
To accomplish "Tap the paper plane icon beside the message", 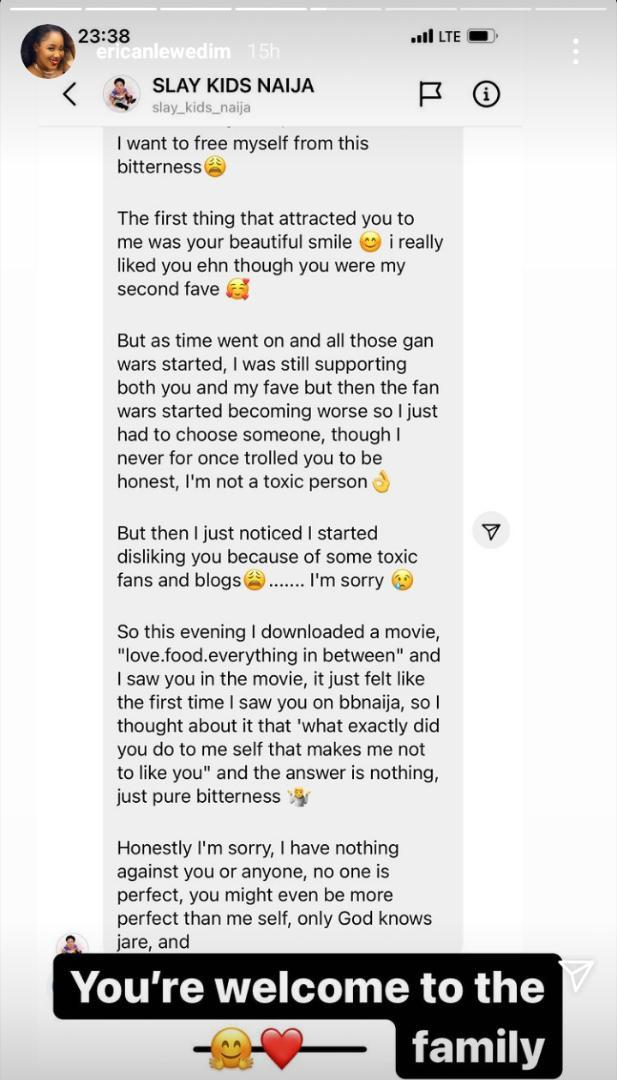I will pyautogui.click(x=491, y=532).
